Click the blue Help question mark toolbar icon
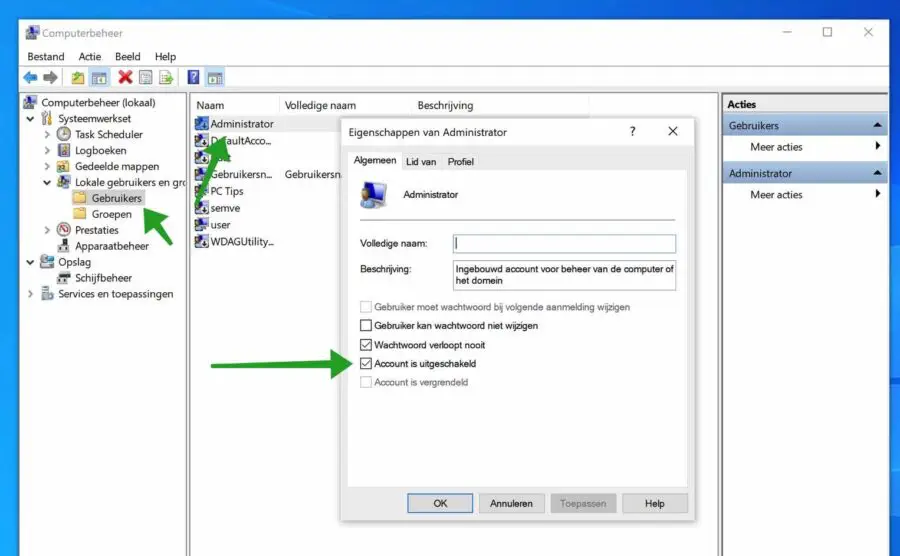900x556 pixels. coord(193,77)
